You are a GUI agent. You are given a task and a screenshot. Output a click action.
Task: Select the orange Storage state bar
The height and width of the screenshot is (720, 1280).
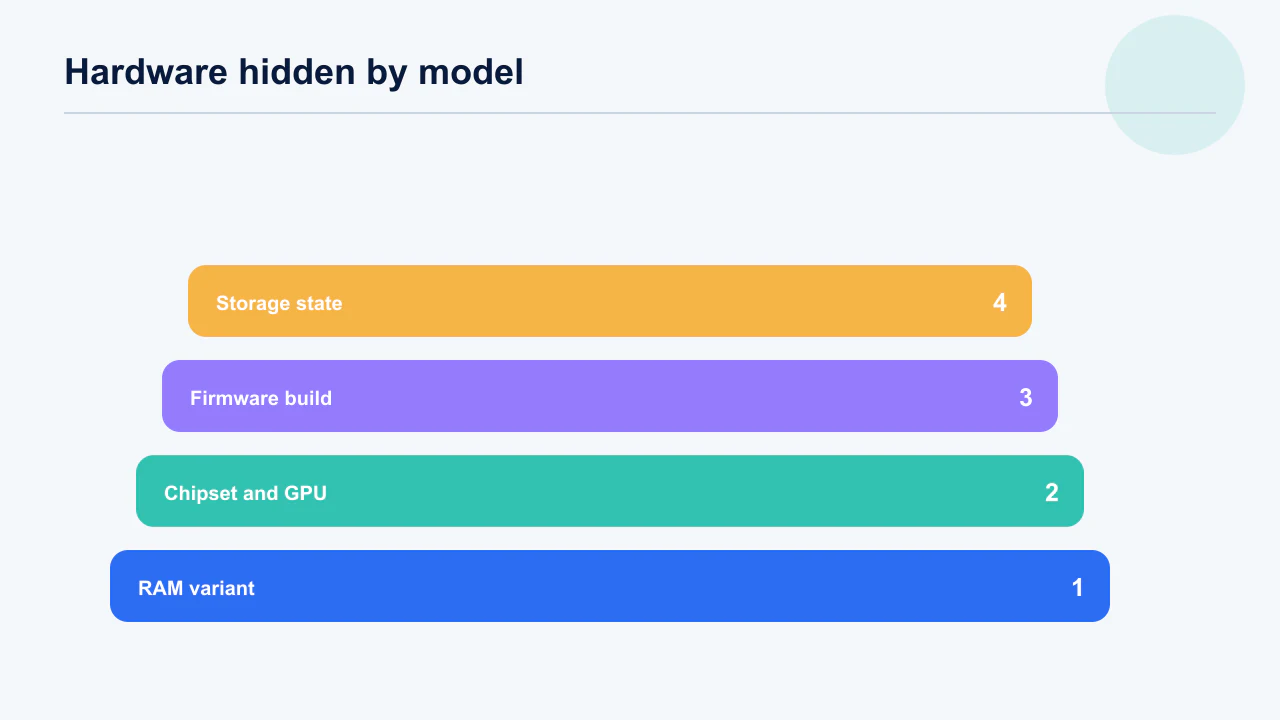click(x=610, y=301)
